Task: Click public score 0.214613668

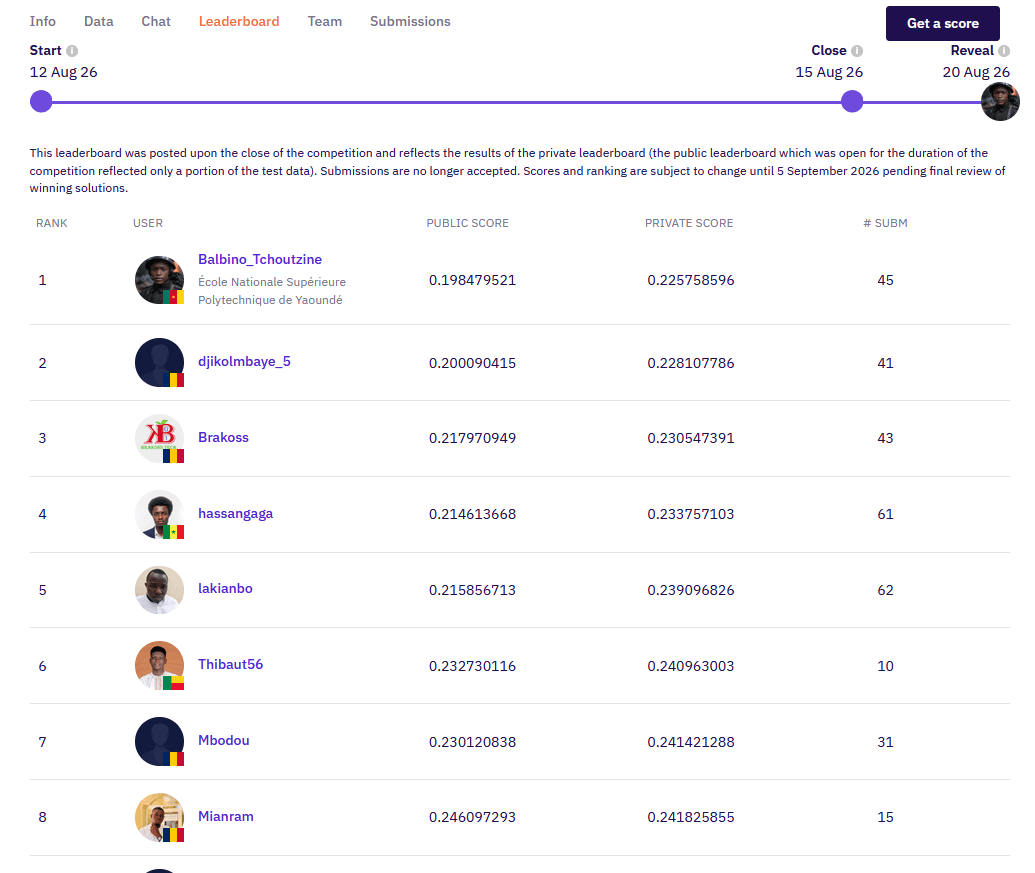Action: [472, 514]
